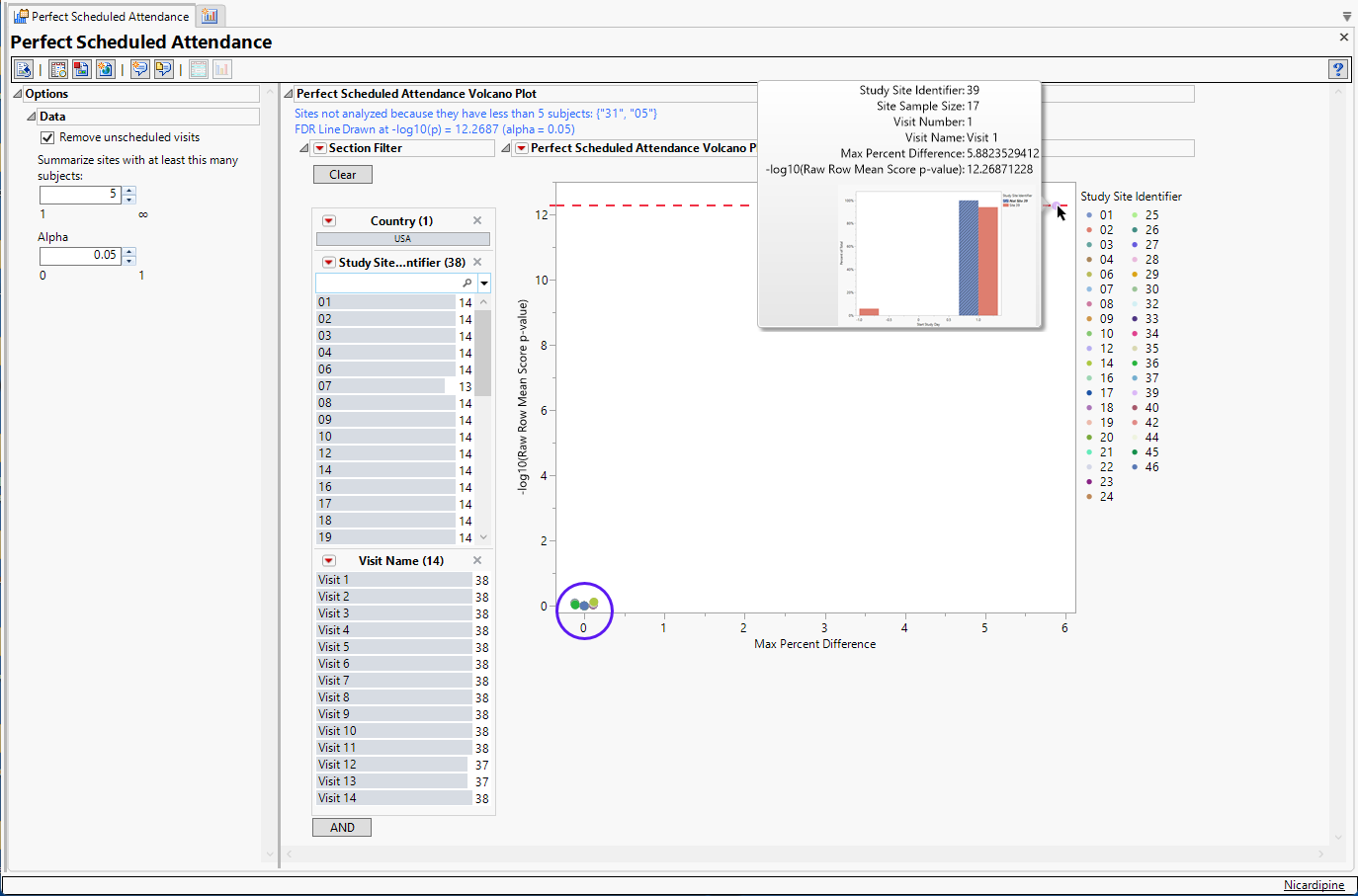The image size is (1358, 896).
Task: Open the Visit Name red triangle menu
Action: click(328, 560)
